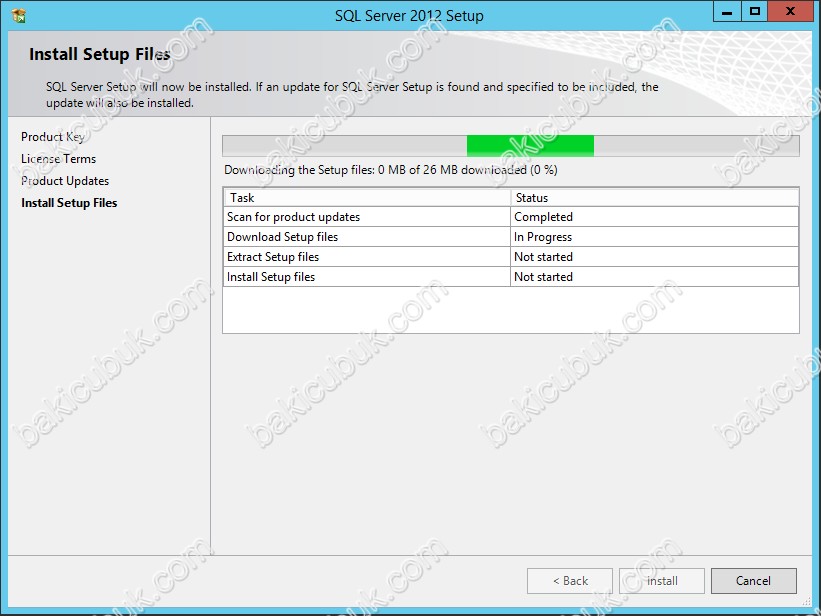Image resolution: width=821 pixels, height=616 pixels.
Task: Click the Task column header
Action: click(368, 198)
